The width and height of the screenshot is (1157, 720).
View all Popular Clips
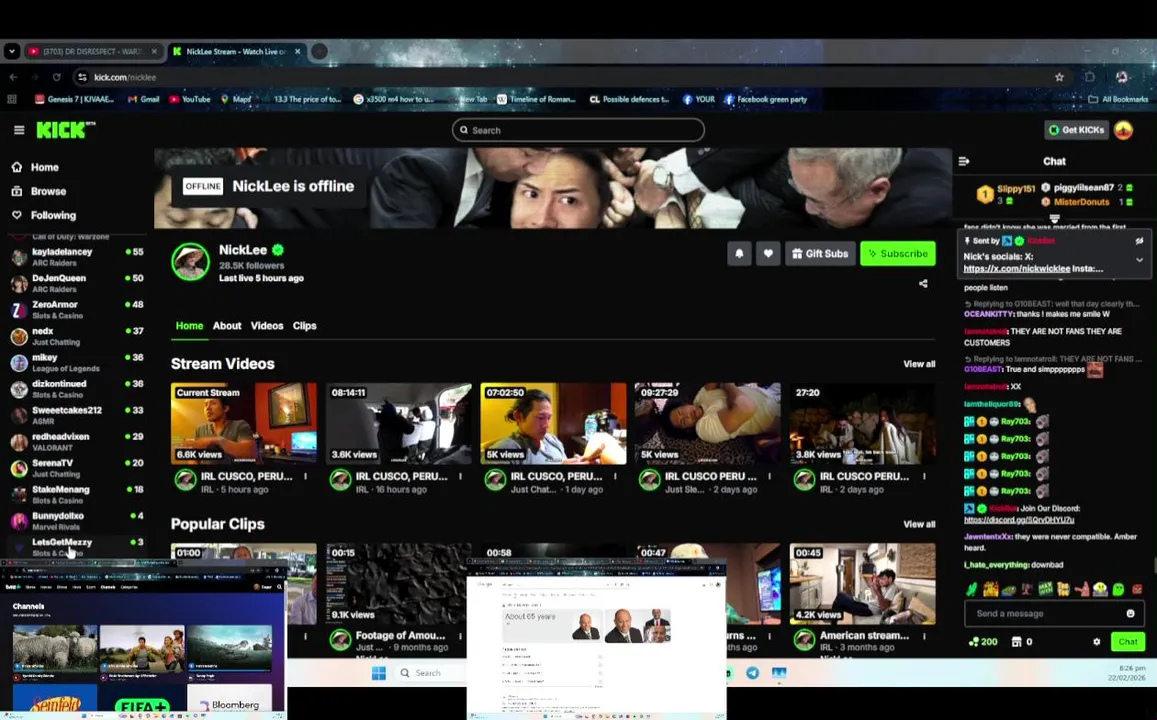tap(919, 525)
